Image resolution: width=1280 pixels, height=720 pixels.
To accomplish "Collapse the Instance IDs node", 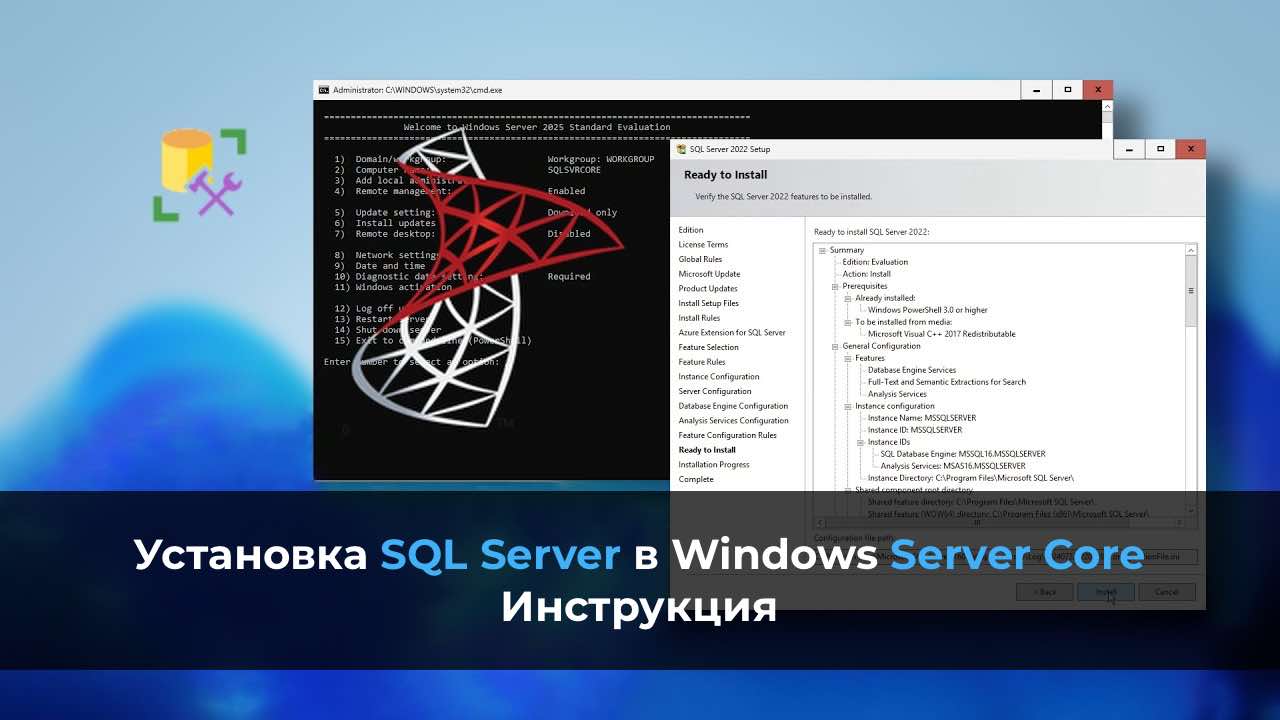I will tap(860, 442).
